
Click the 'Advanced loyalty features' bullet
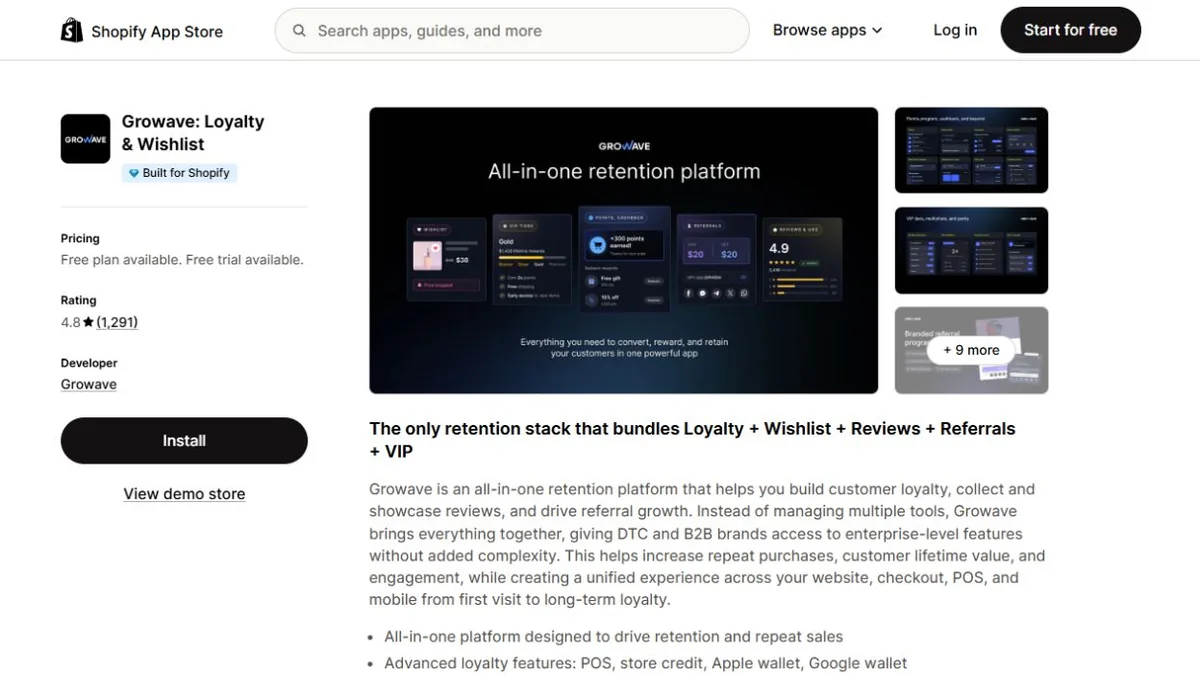point(646,663)
